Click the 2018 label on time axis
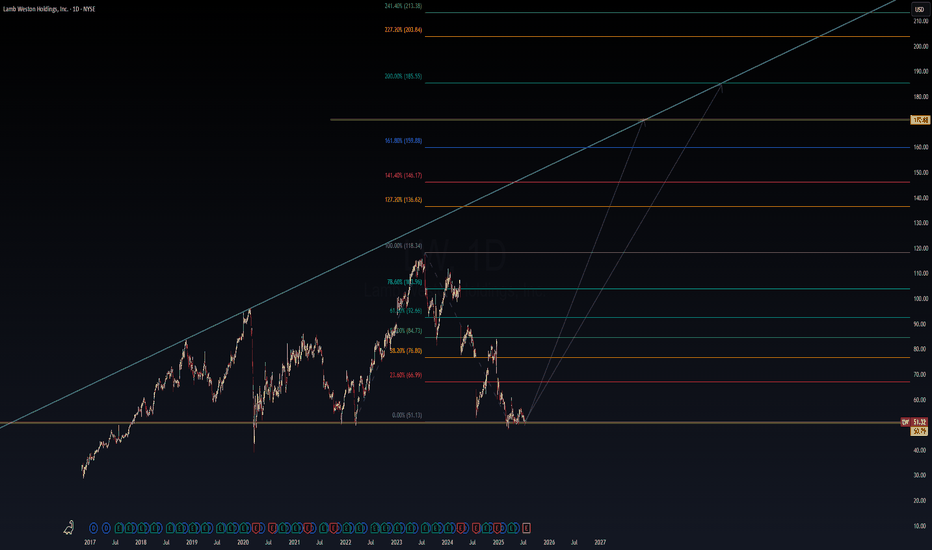 [141, 542]
